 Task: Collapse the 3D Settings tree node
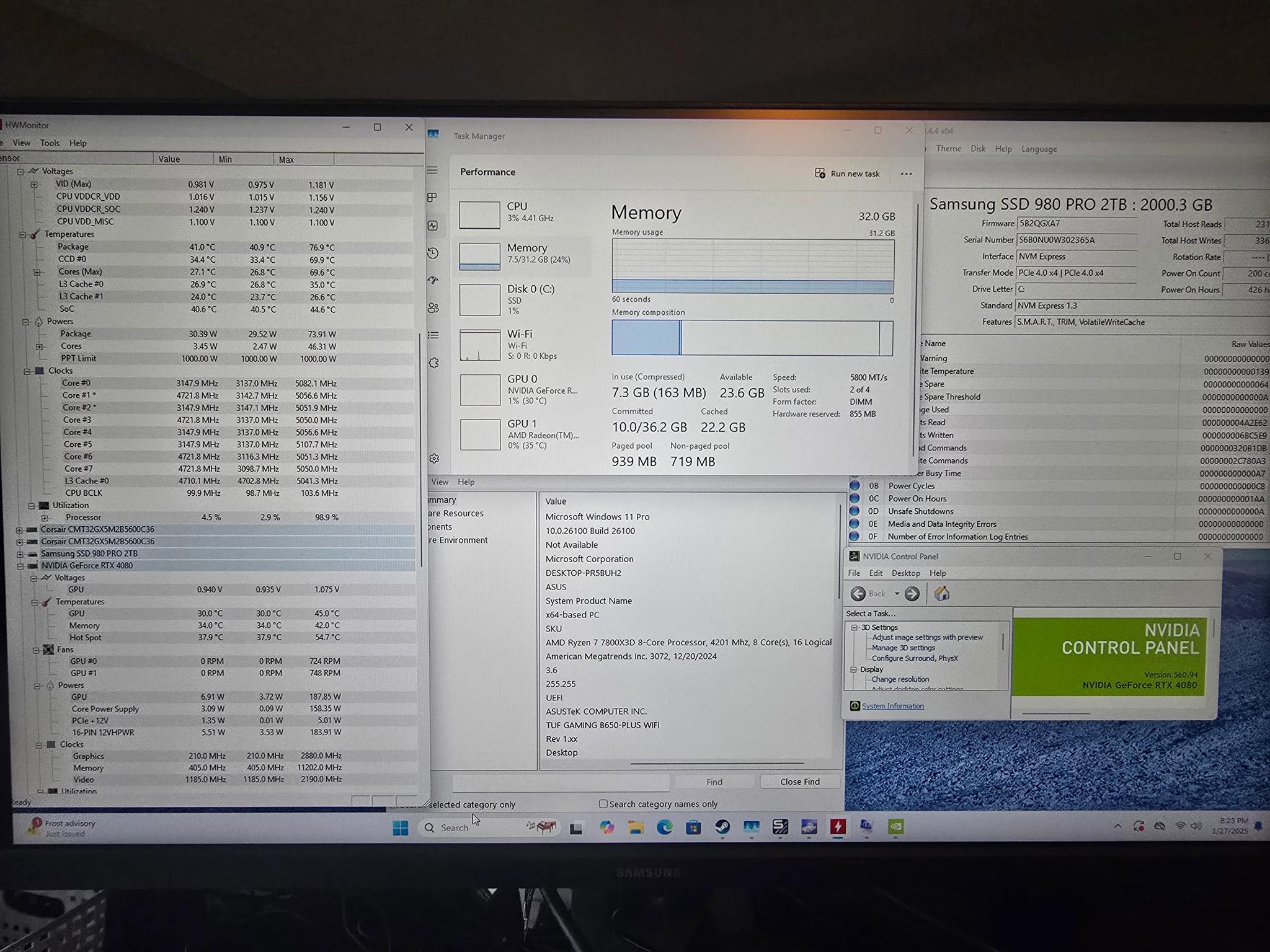point(854,627)
